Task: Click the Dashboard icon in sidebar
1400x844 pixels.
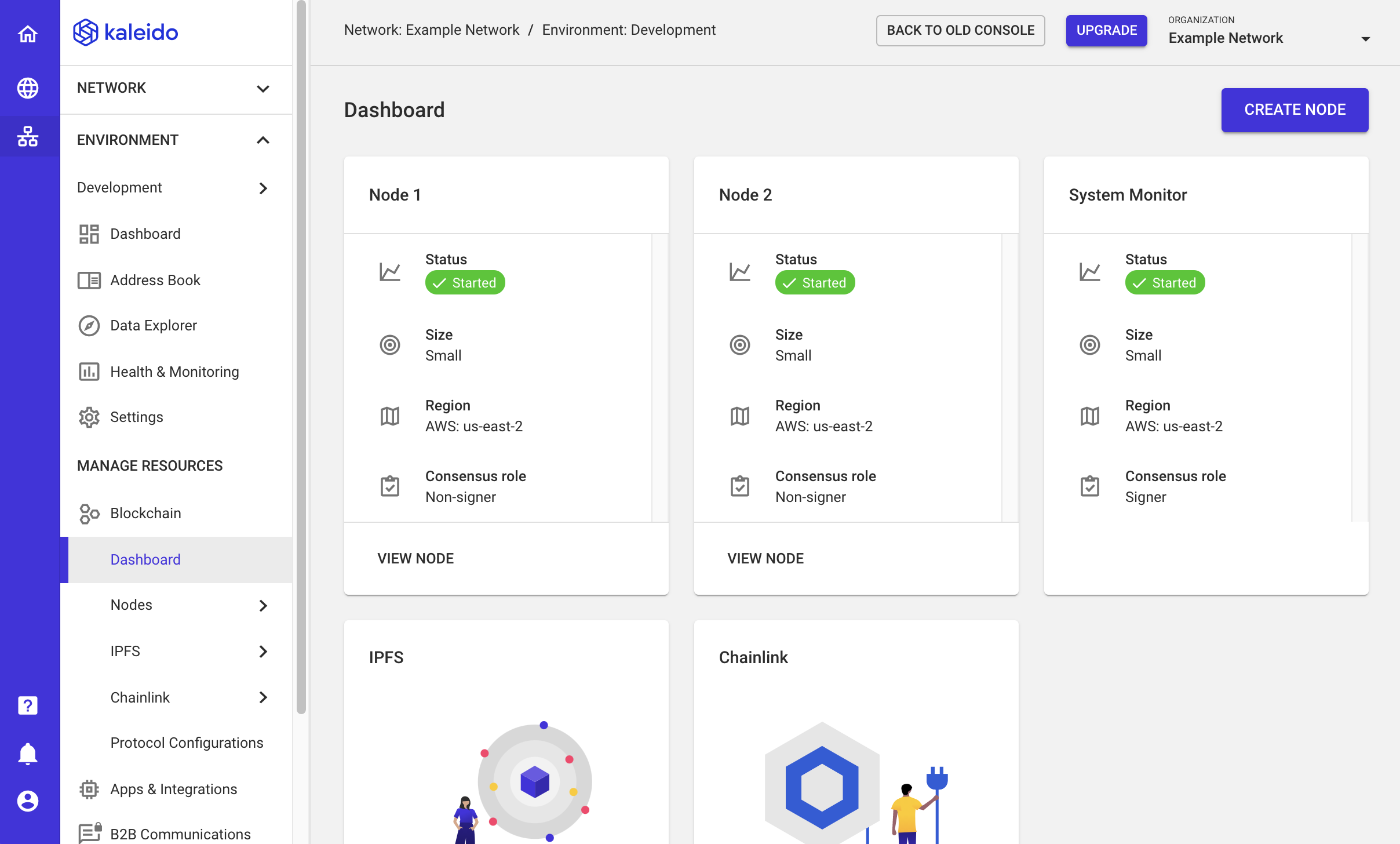Action: point(88,234)
